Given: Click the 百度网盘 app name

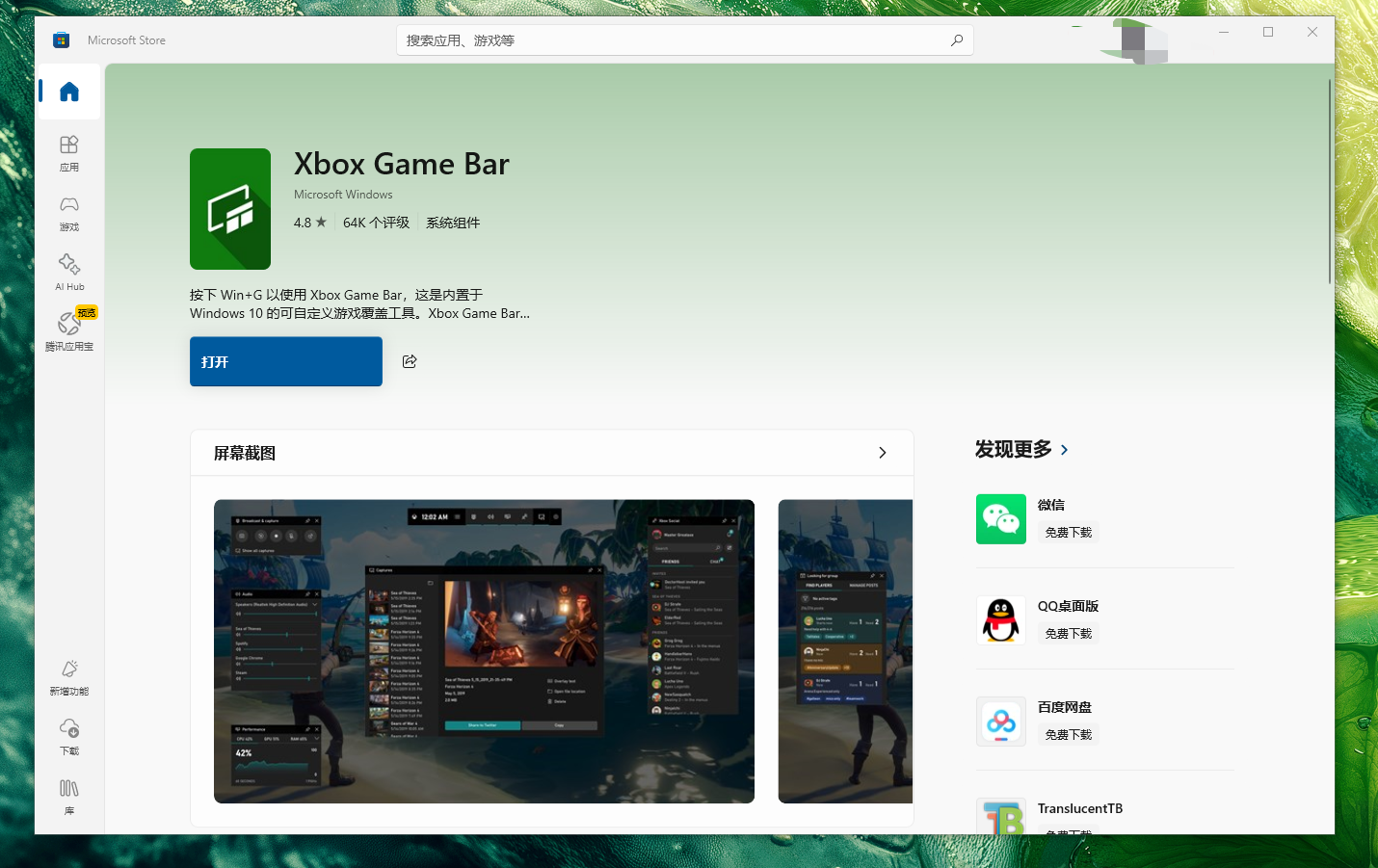Looking at the screenshot, I should (1065, 707).
